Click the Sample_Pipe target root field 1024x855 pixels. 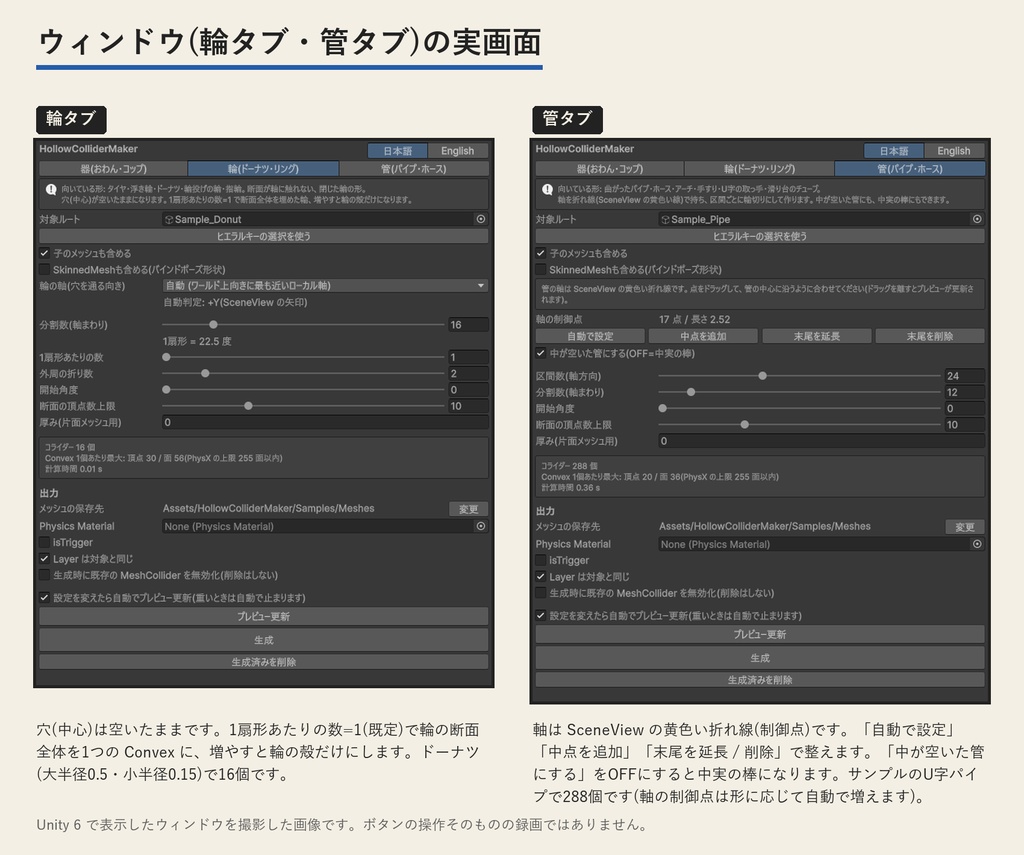tap(822, 219)
